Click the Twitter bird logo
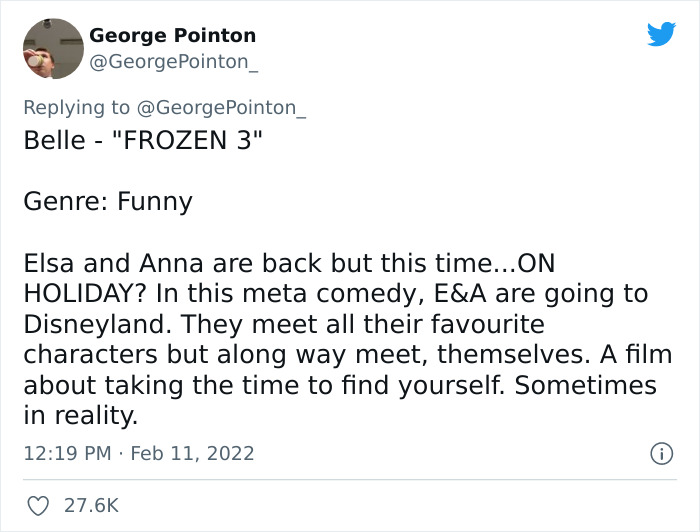 (660, 34)
